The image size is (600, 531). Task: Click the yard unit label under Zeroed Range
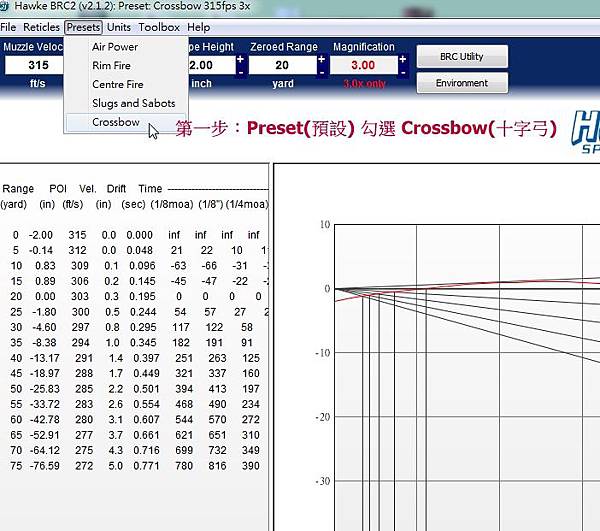click(283, 83)
